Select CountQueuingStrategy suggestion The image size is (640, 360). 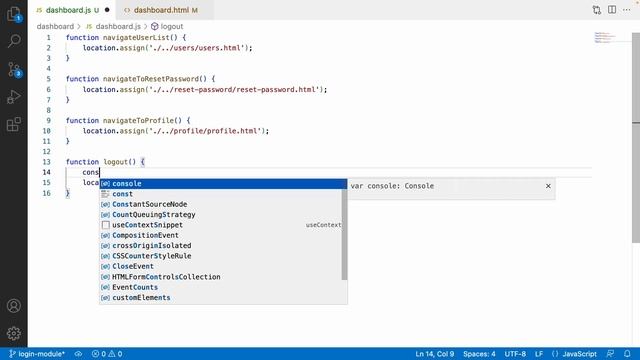pos(221,215)
